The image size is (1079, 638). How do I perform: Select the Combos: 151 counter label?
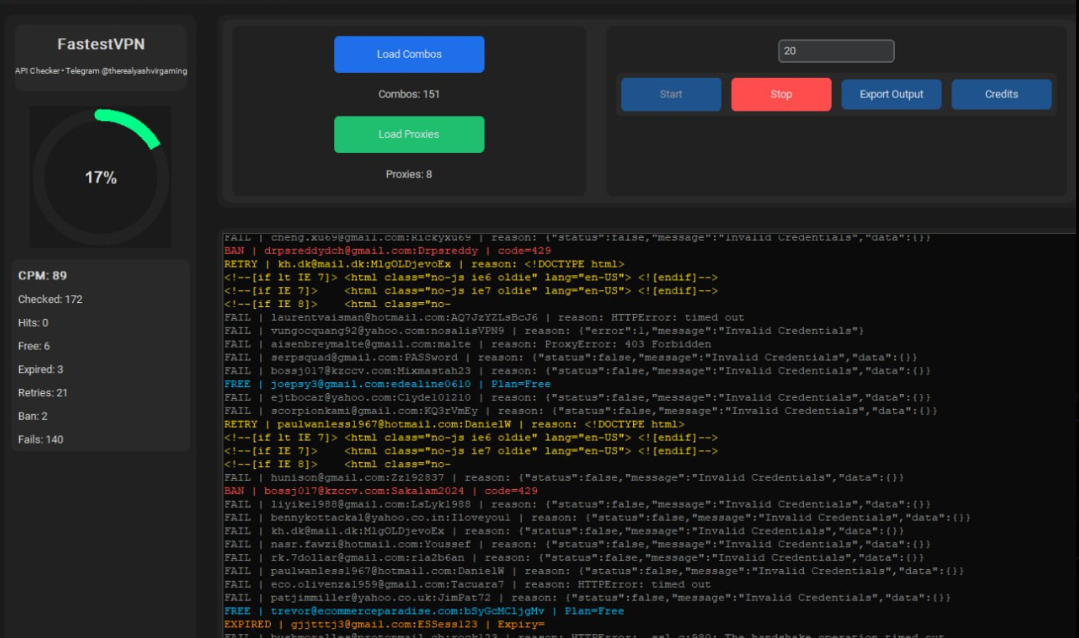(x=409, y=94)
